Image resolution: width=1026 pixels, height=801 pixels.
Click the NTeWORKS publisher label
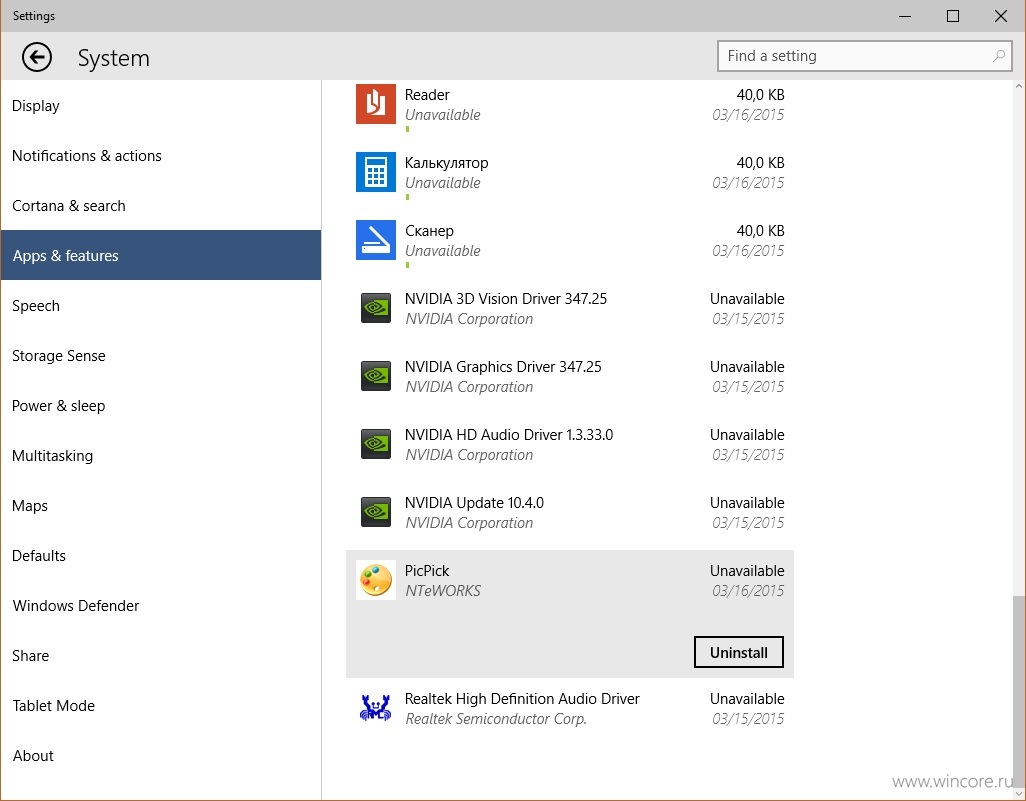(x=443, y=591)
